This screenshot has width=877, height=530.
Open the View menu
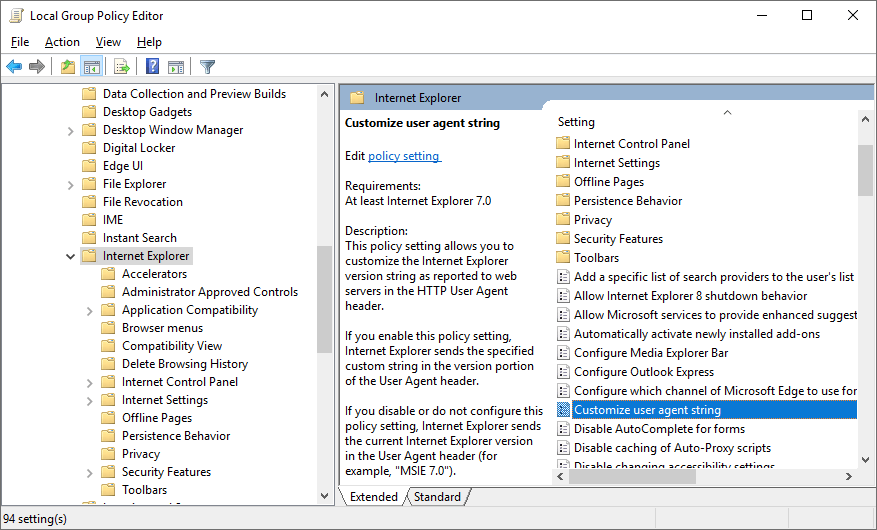coord(108,42)
